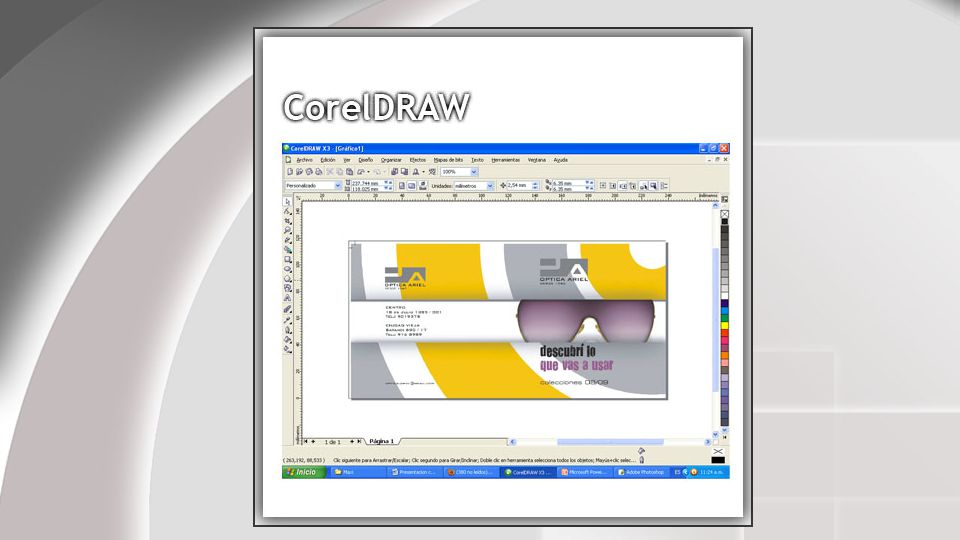Open the Ventana menu
This screenshot has width=960, height=540.
[x=536, y=160]
